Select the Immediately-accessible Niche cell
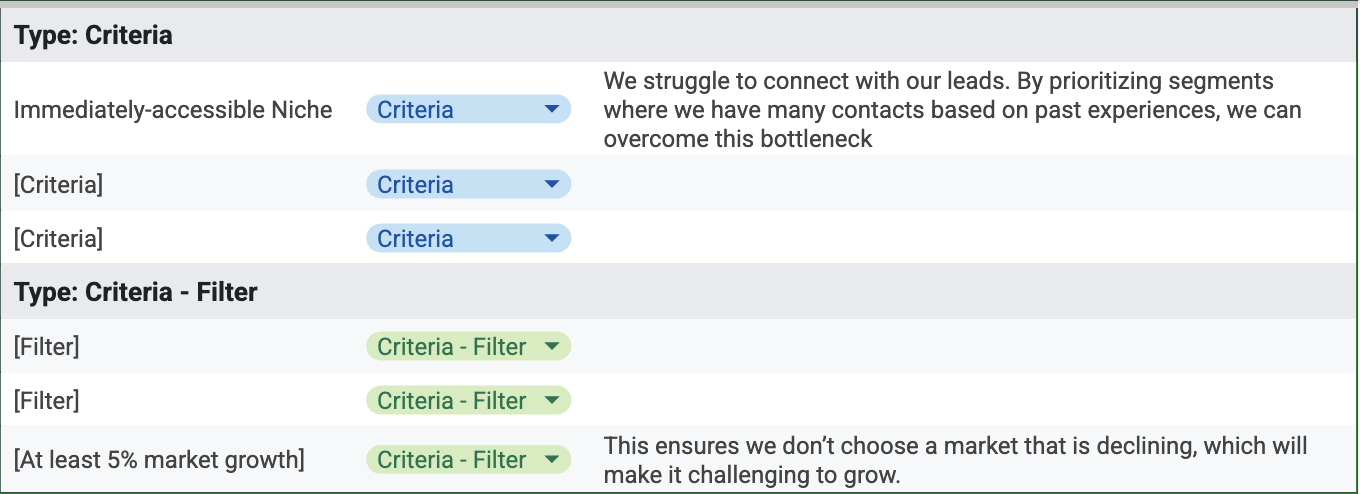The height and width of the screenshot is (494, 1360). pos(173,110)
